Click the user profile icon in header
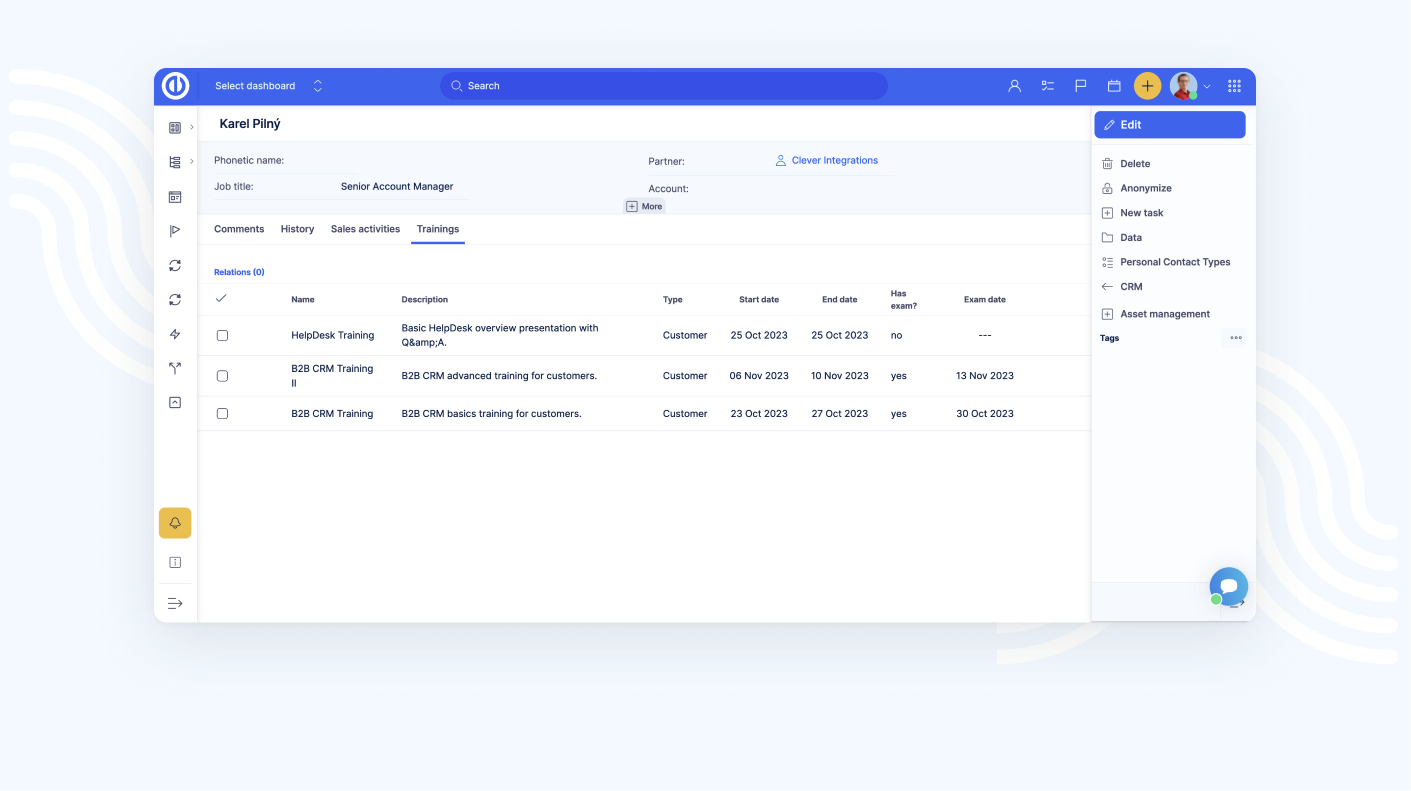The width and height of the screenshot is (1411, 791). point(1014,86)
